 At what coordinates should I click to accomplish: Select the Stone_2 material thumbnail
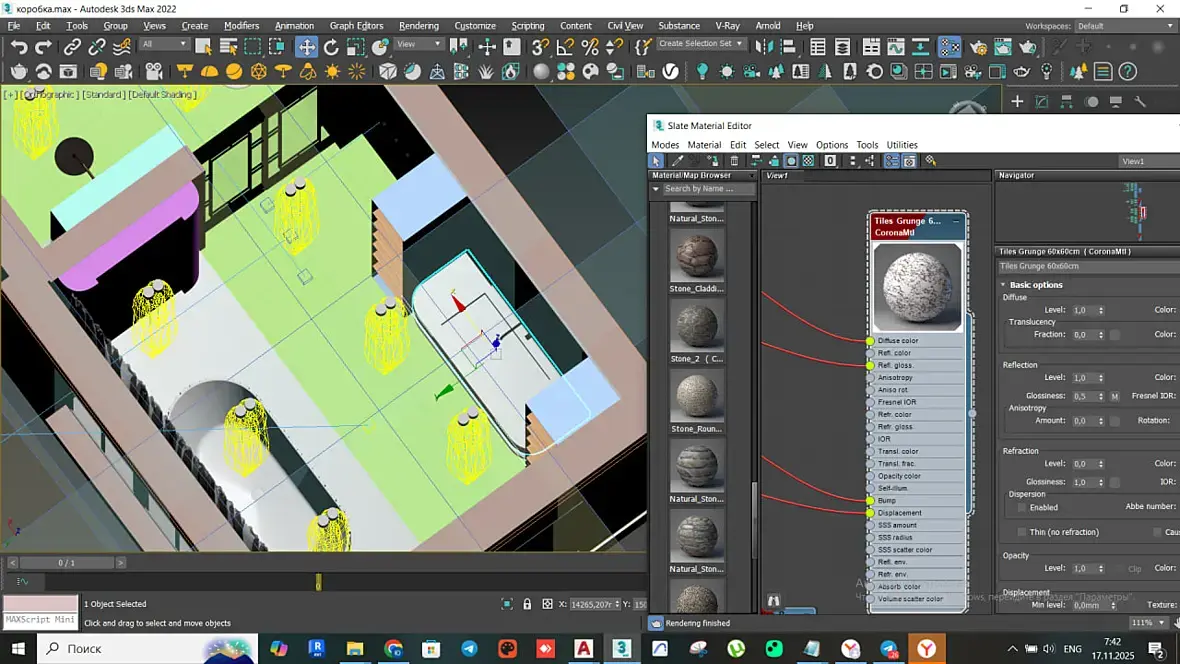(x=696, y=327)
